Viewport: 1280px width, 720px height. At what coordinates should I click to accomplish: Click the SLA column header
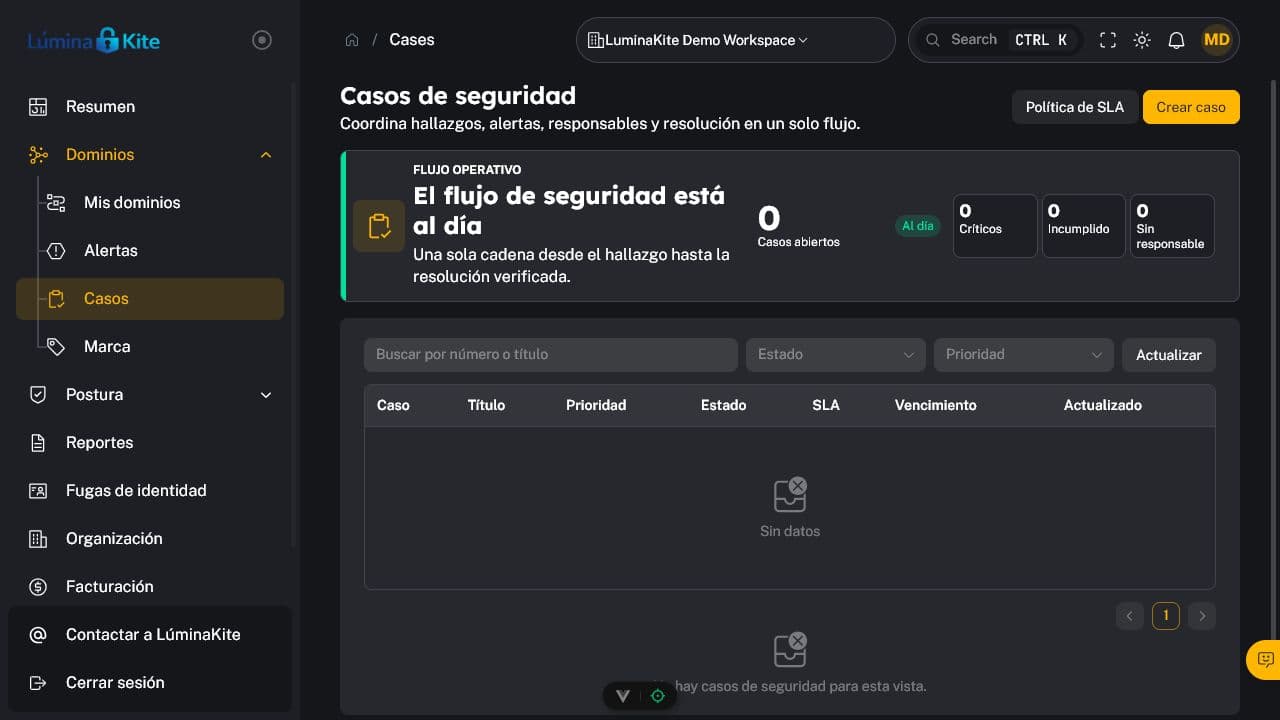click(826, 405)
